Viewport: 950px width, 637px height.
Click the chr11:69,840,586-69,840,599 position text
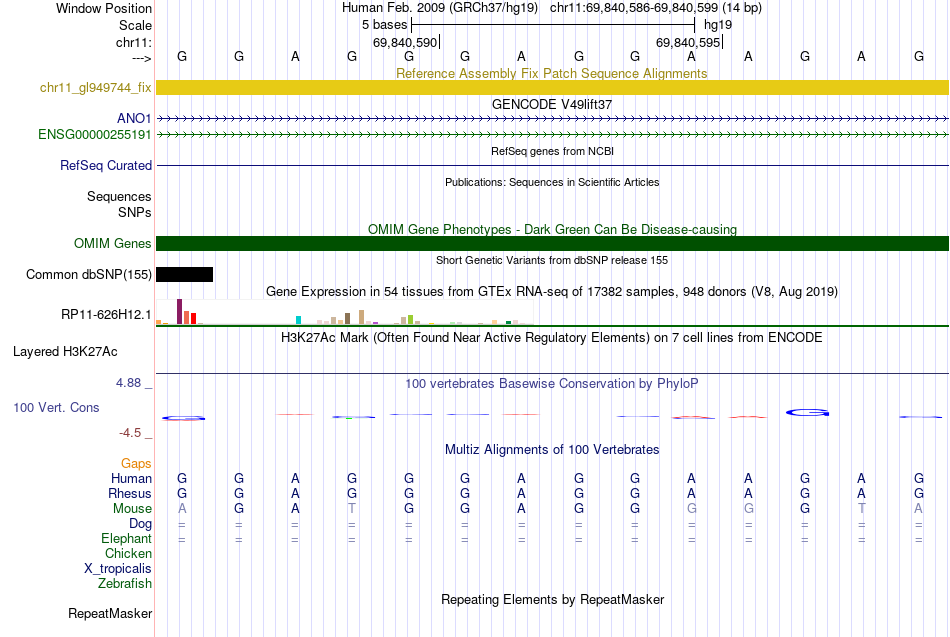[634, 8]
